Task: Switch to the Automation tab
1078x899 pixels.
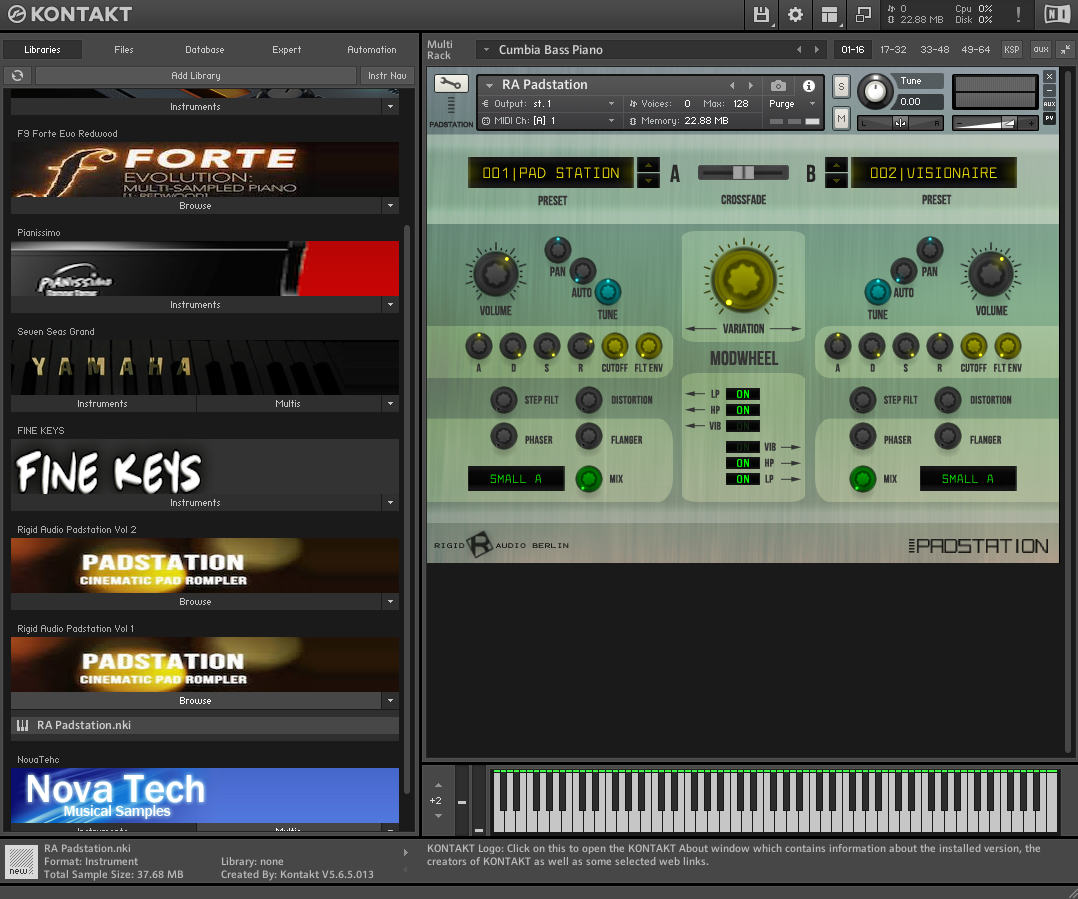Action: 372,49
